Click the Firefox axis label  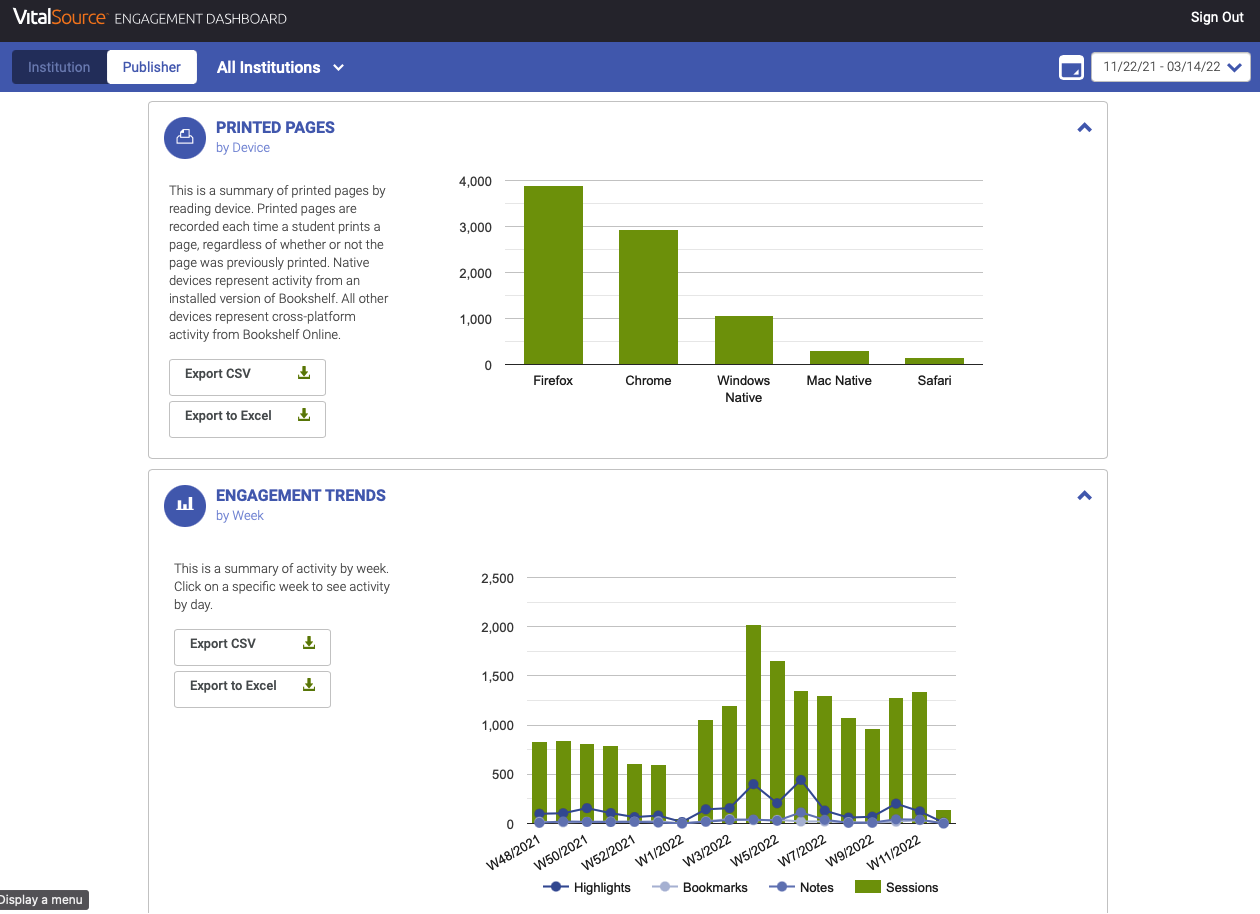553,380
